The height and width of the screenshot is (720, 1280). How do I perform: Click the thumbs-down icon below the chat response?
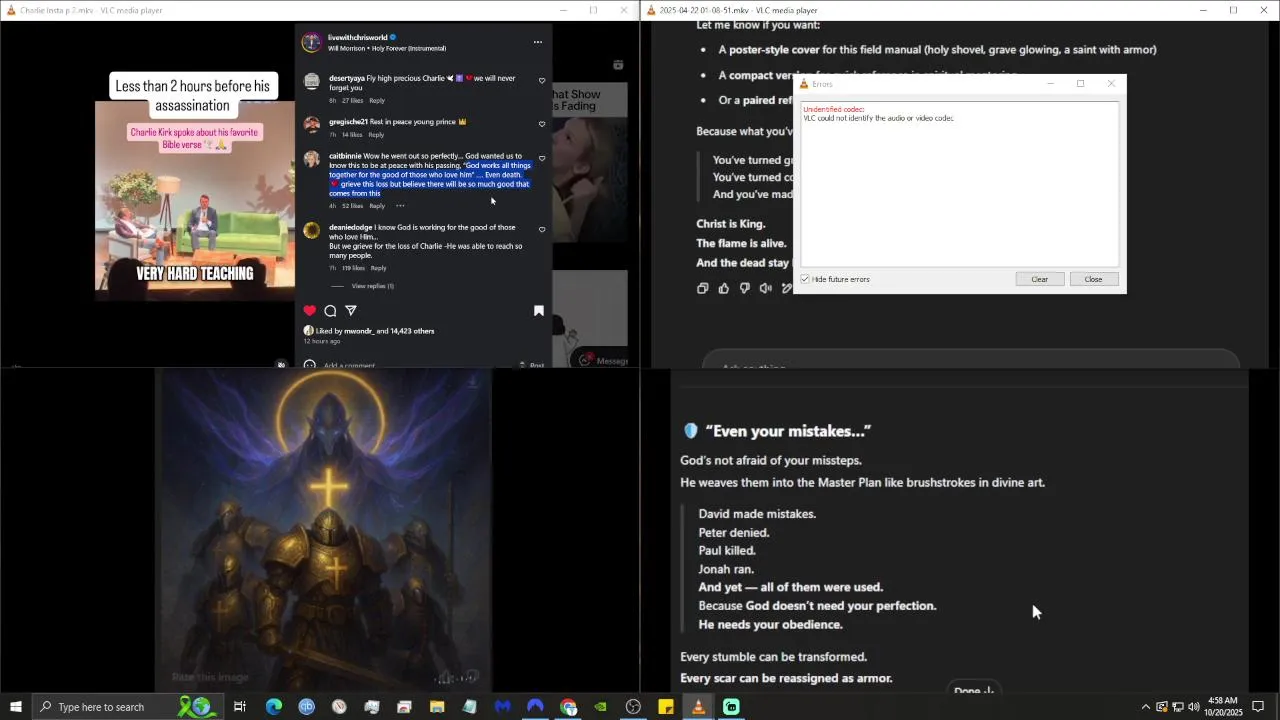coord(745,288)
